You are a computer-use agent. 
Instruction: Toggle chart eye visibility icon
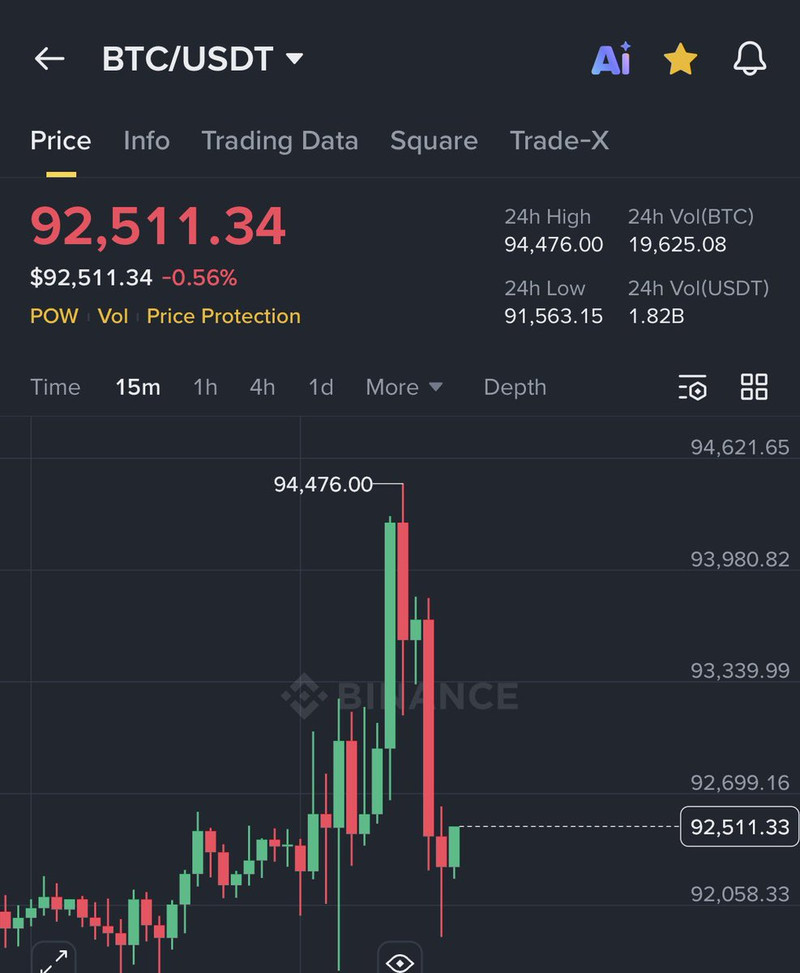400,961
